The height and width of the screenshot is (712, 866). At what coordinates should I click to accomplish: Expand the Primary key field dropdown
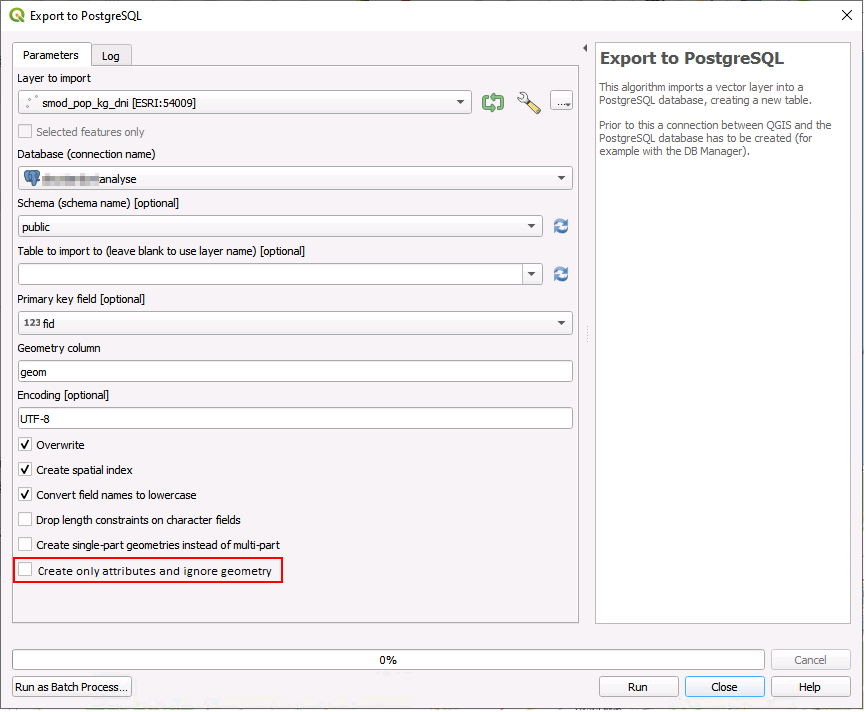560,323
